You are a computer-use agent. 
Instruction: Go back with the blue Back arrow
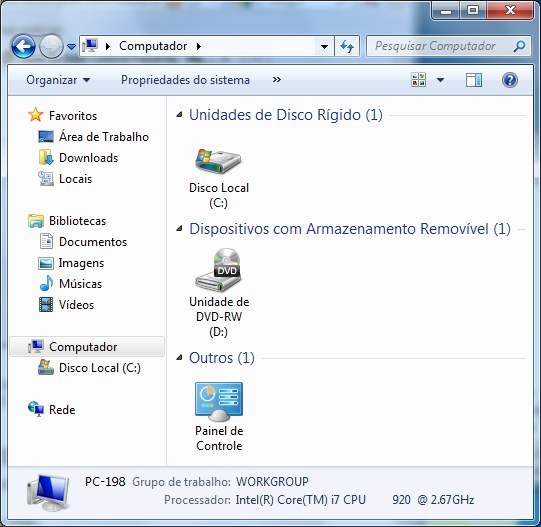[23, 46]
